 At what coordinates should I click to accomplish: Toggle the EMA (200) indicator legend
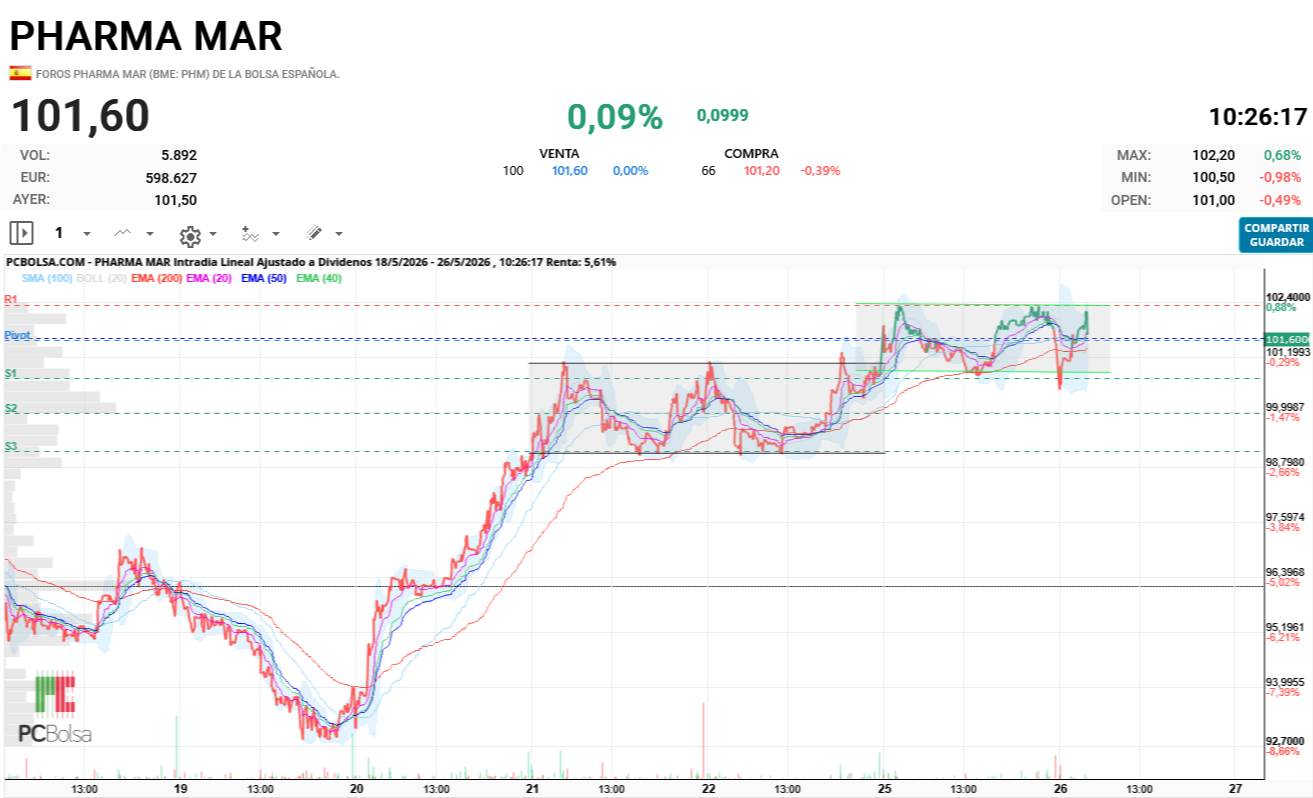pyautogui.click(x=156, y=278)
